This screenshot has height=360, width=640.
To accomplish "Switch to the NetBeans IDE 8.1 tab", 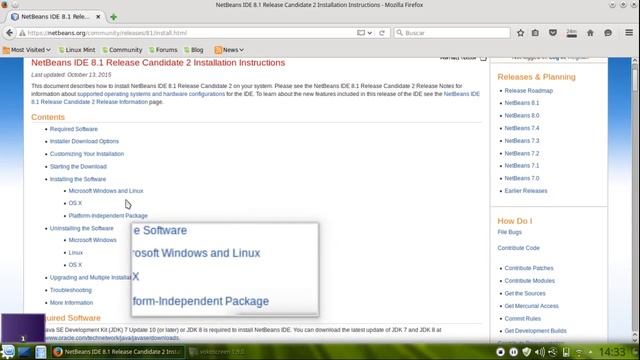I will pyautogui.click(x=56, y=17).
